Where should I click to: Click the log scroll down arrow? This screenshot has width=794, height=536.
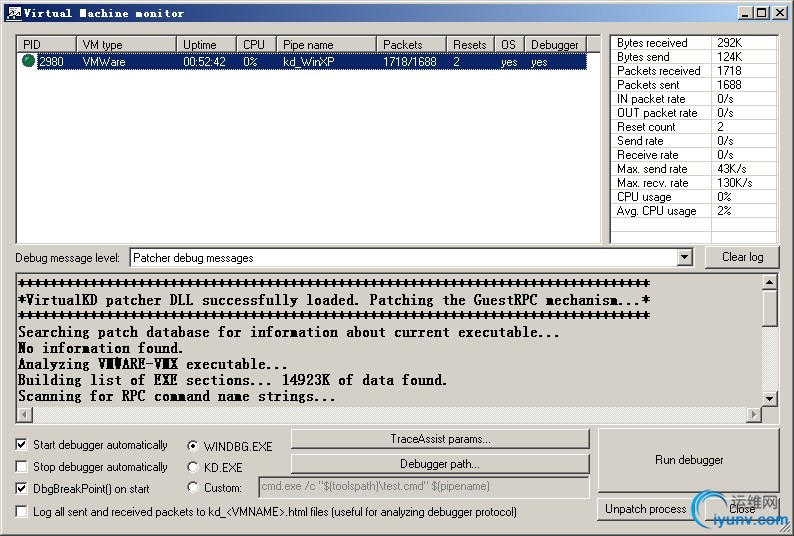click(x=769, y=398)
